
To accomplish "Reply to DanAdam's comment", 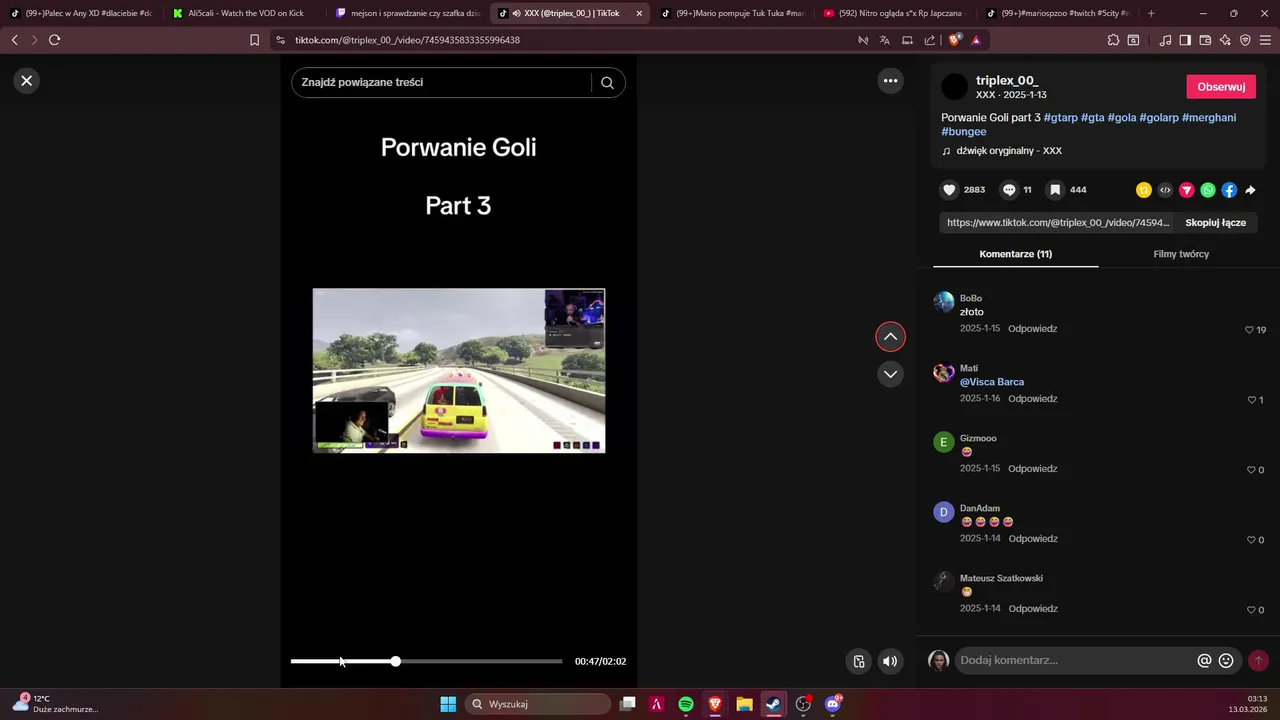I will click(x=1032, y=539).
